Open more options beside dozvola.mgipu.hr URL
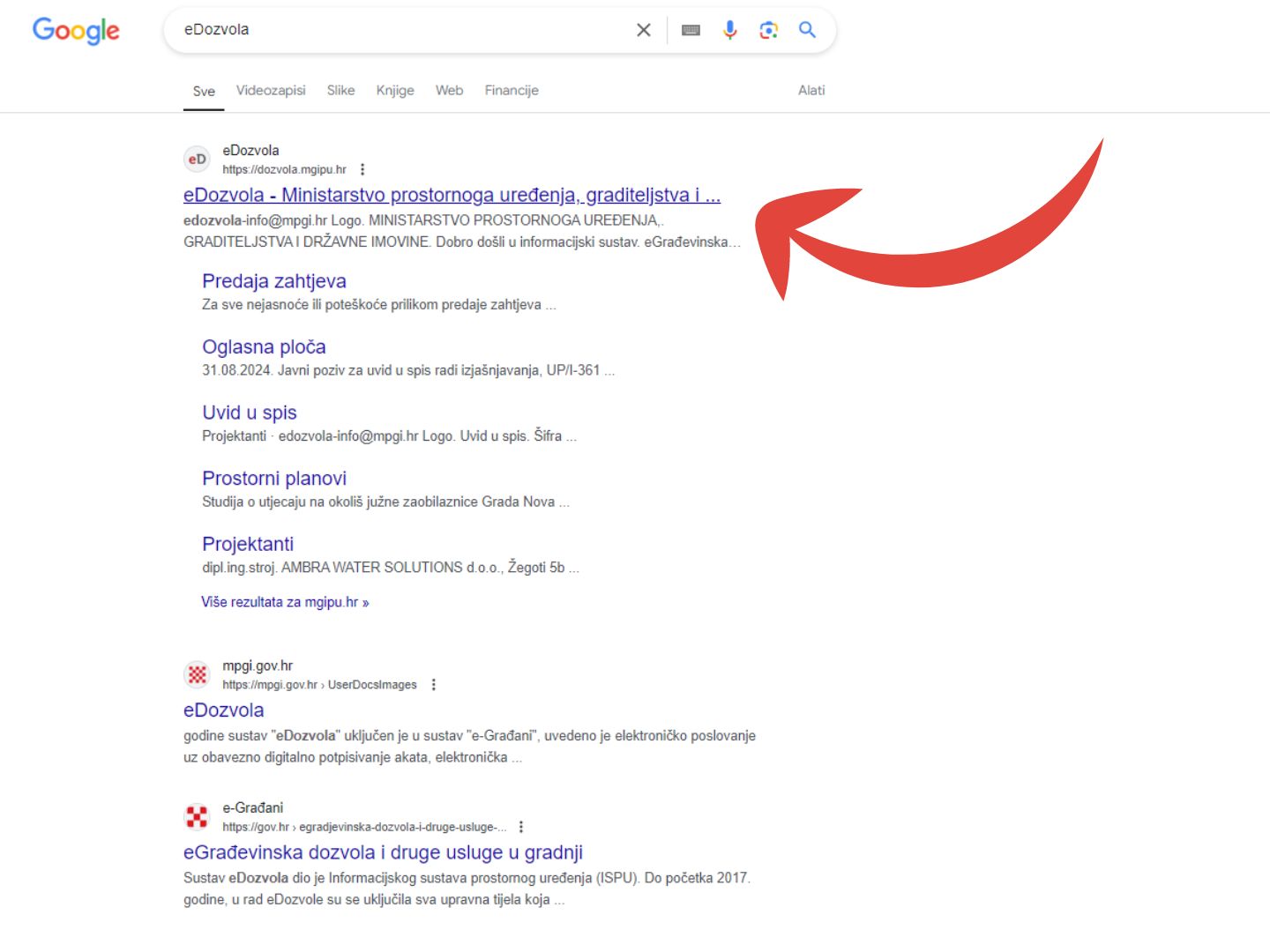Image resolution: width=1270 pixels, height=952 pixels. coord(362,169)
